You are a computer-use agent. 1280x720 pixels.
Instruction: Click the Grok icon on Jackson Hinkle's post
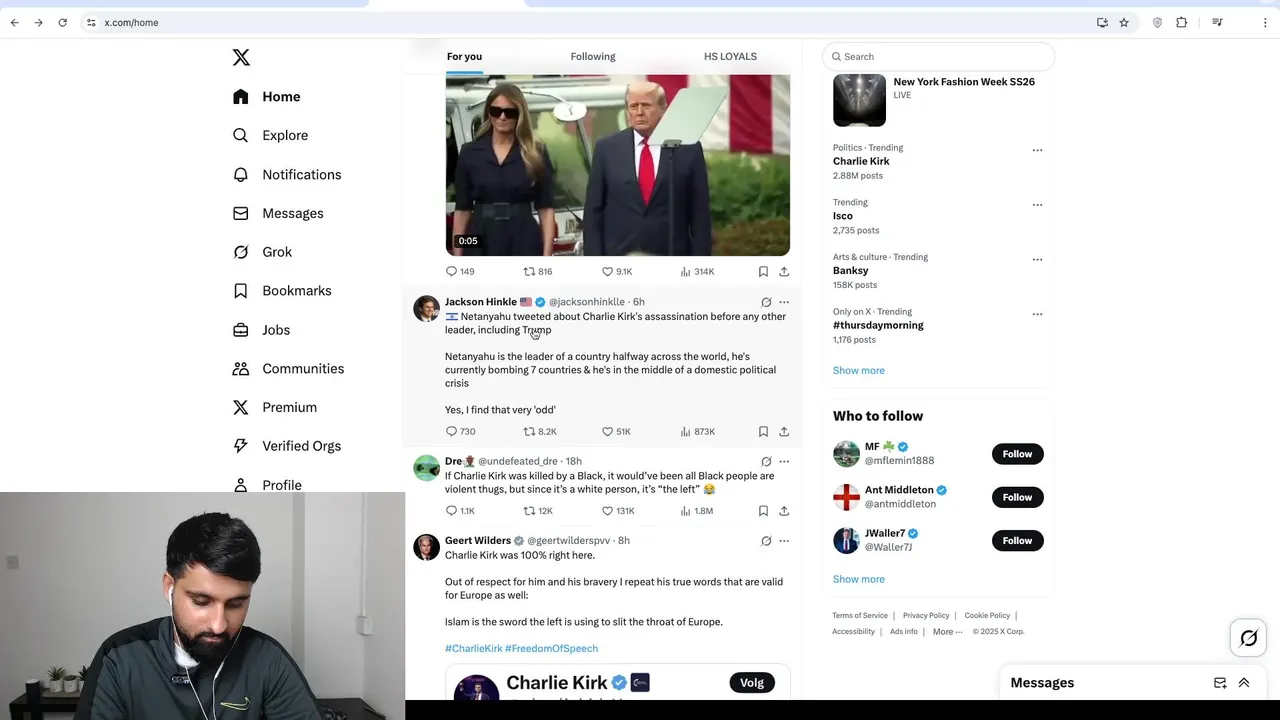coord(766,302)
